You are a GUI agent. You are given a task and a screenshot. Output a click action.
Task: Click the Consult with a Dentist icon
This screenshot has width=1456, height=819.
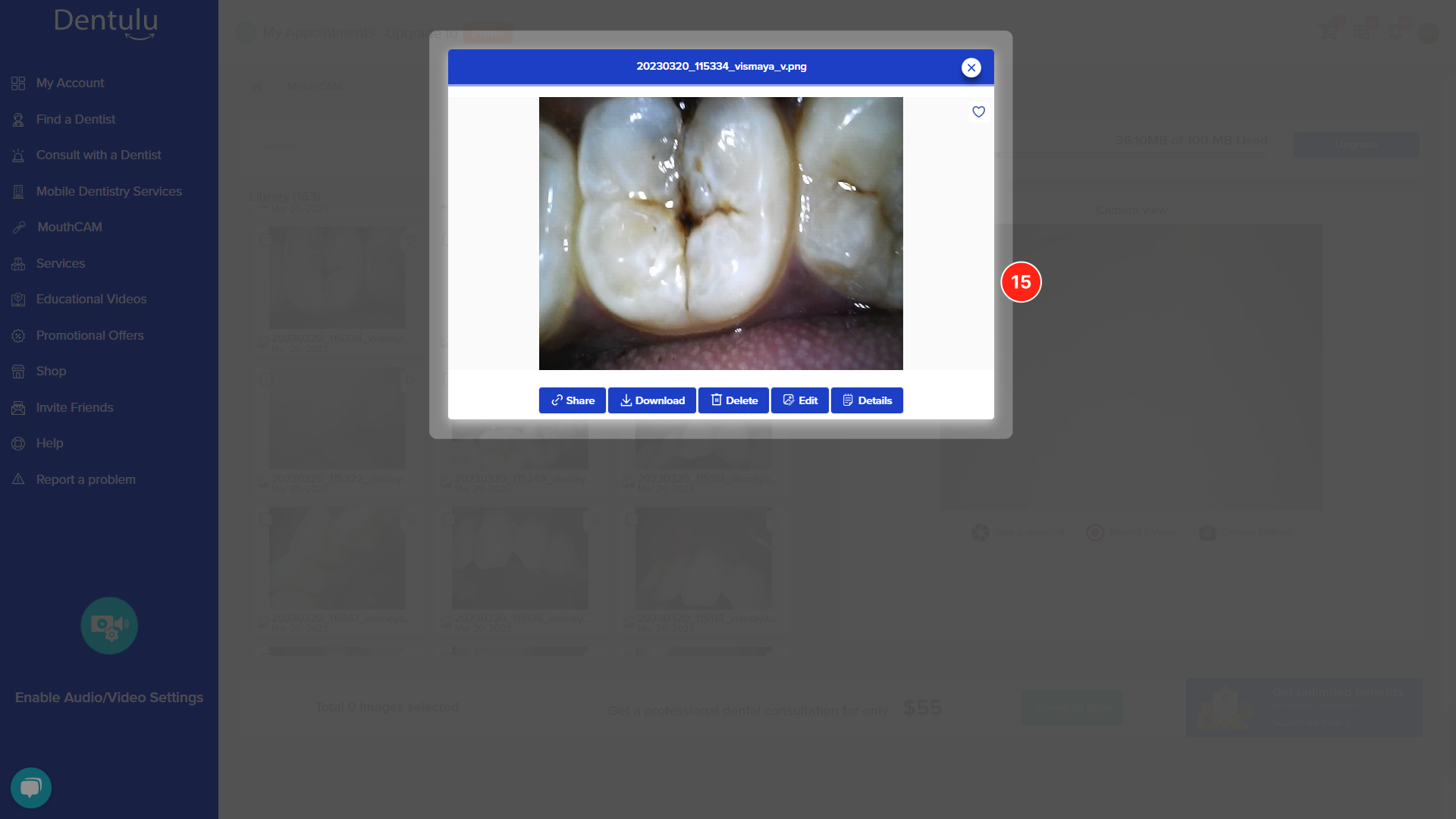(18, 155)
